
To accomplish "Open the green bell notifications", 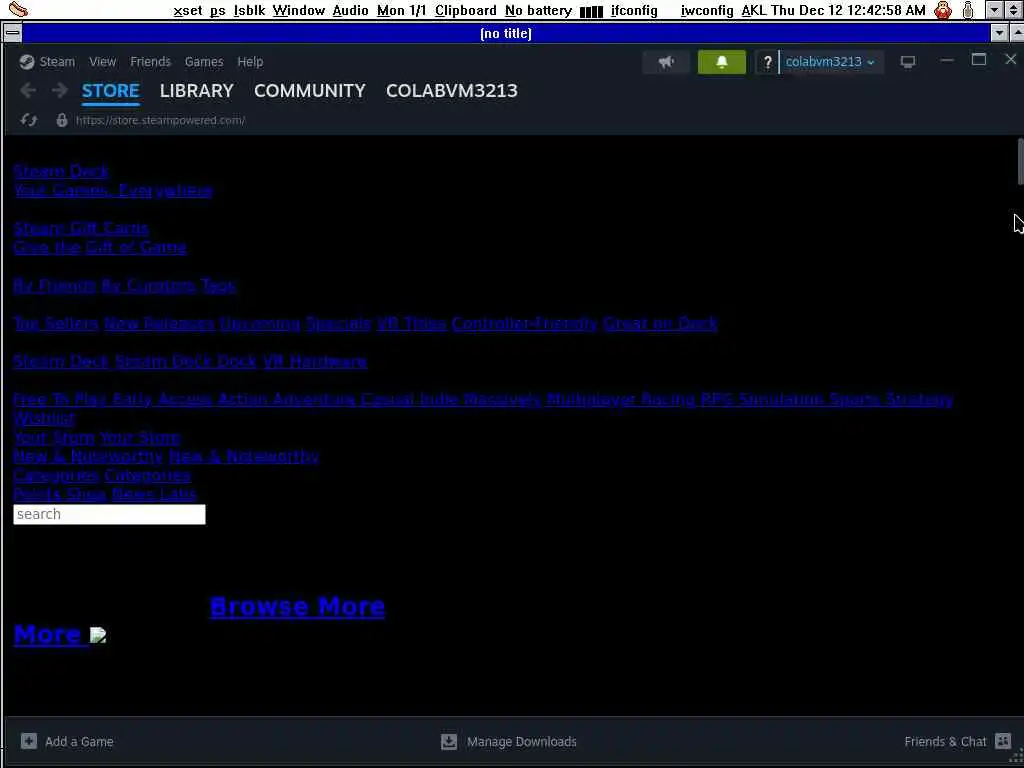I will point(722,62).
